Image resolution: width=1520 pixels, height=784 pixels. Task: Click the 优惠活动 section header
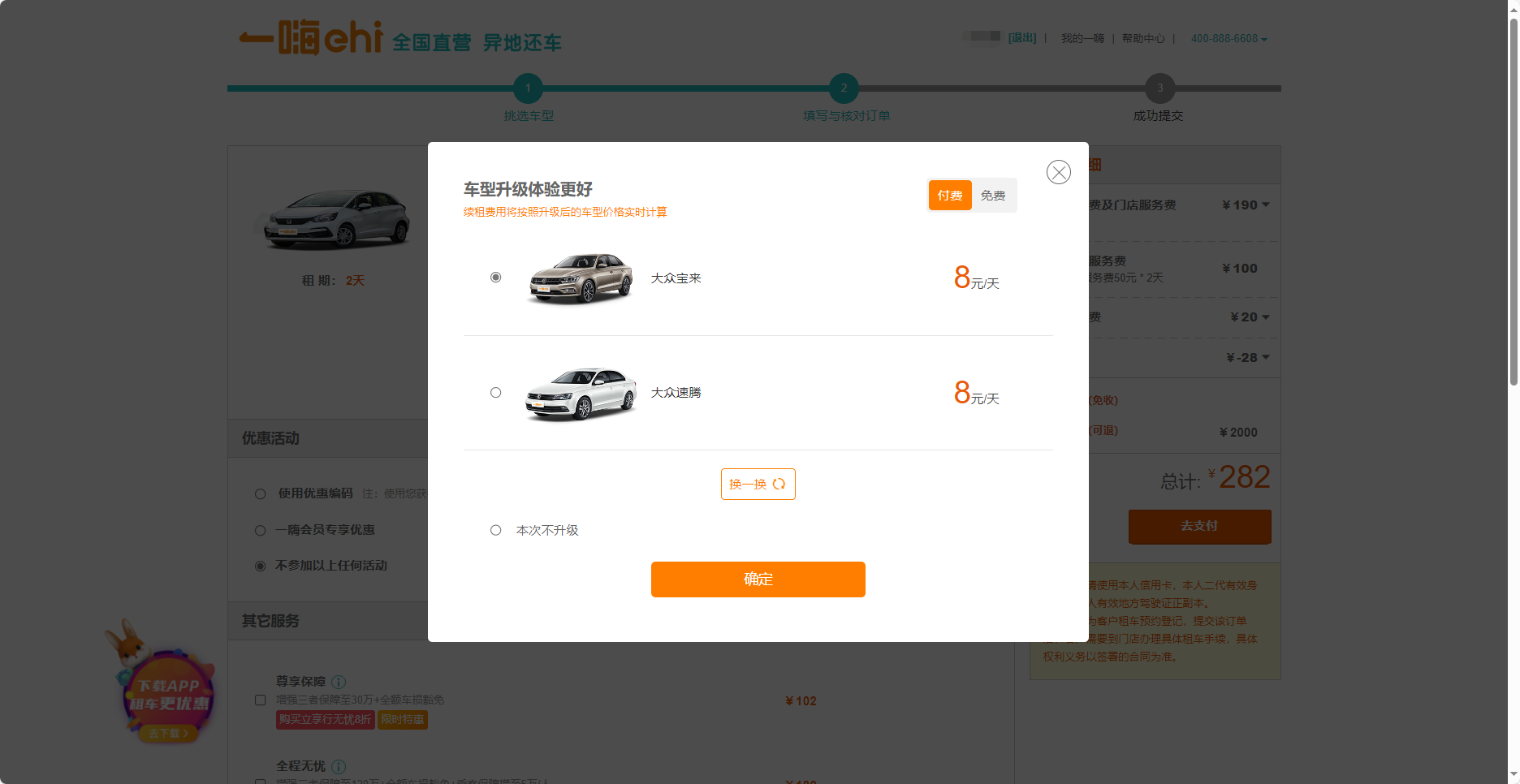(270, 438)
